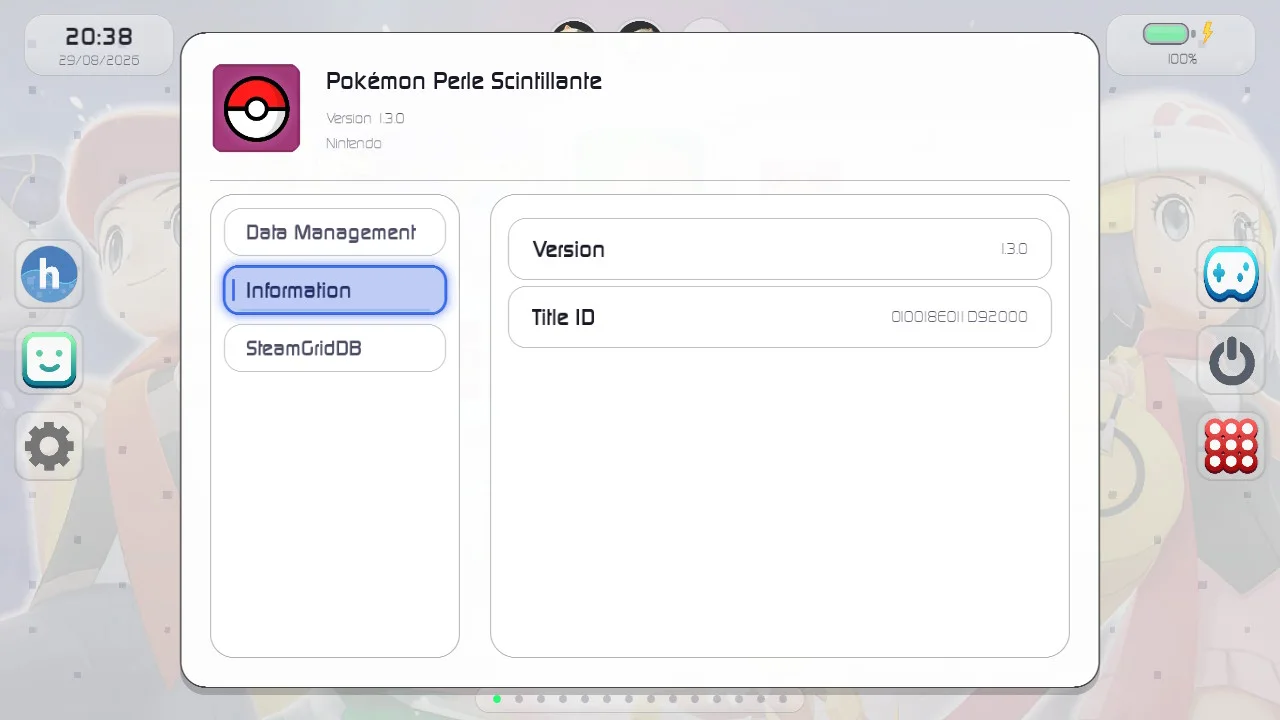Select the Data Management menu item

click(x=335, y=232)
